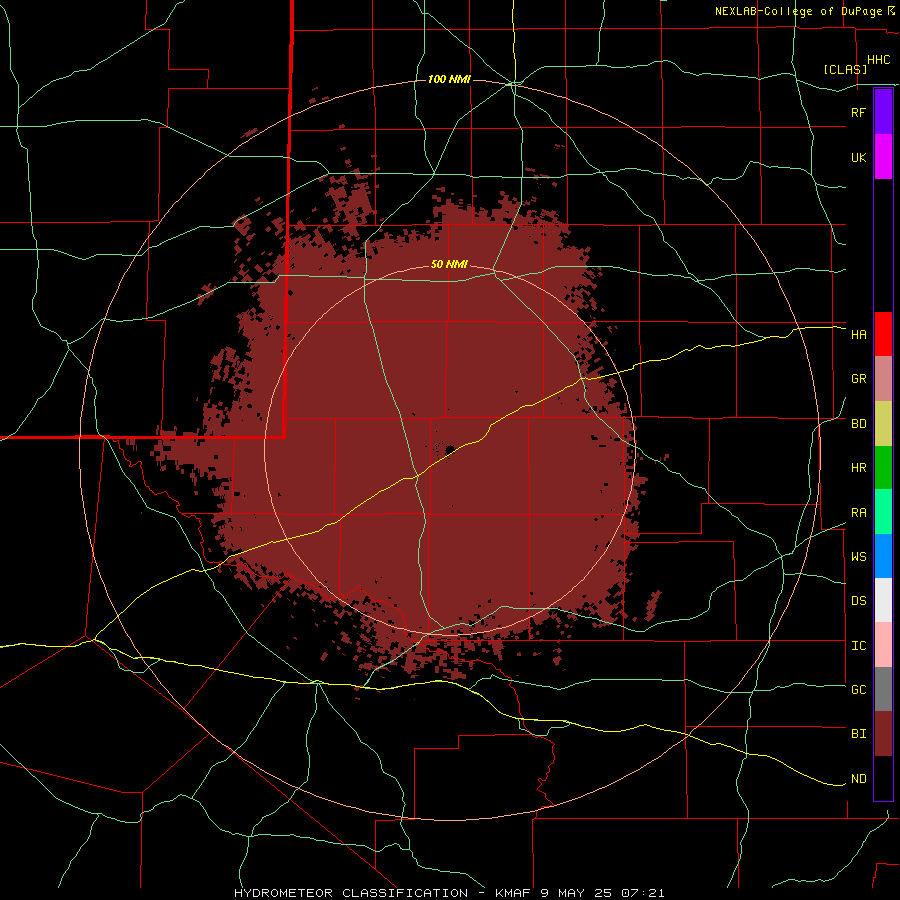Pick the blue WS legend color
Image resolution: width=900 pixels, height=900 pixels.
[x=883, y=556]
